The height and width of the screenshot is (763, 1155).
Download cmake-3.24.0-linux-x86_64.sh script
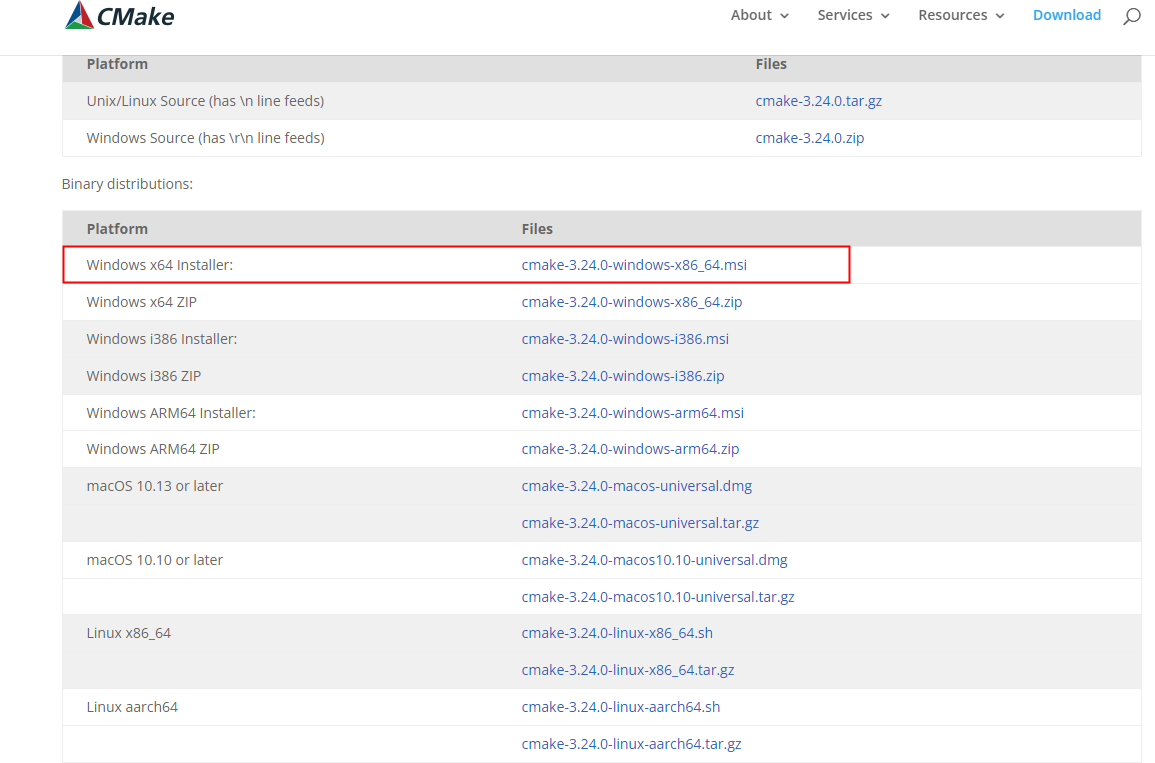[617, 633]
